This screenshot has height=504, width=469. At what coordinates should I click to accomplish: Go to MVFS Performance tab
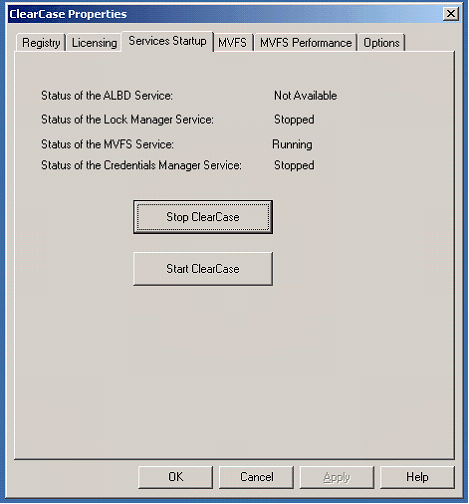tap(306, 43)
